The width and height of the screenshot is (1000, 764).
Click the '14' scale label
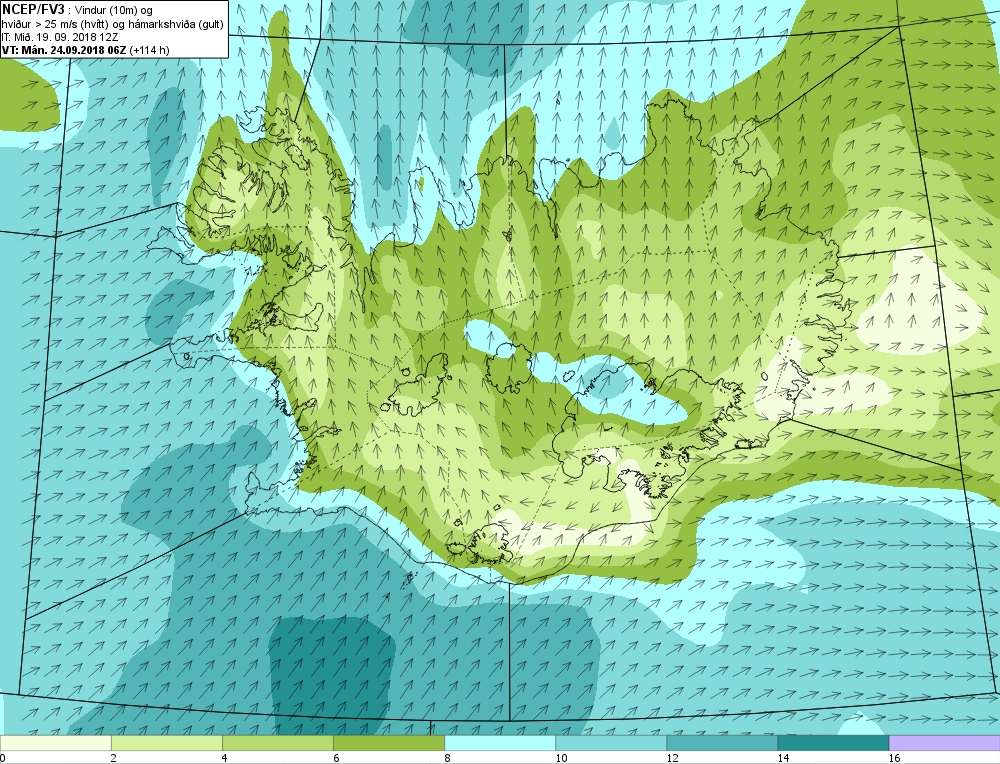point(783,758)
